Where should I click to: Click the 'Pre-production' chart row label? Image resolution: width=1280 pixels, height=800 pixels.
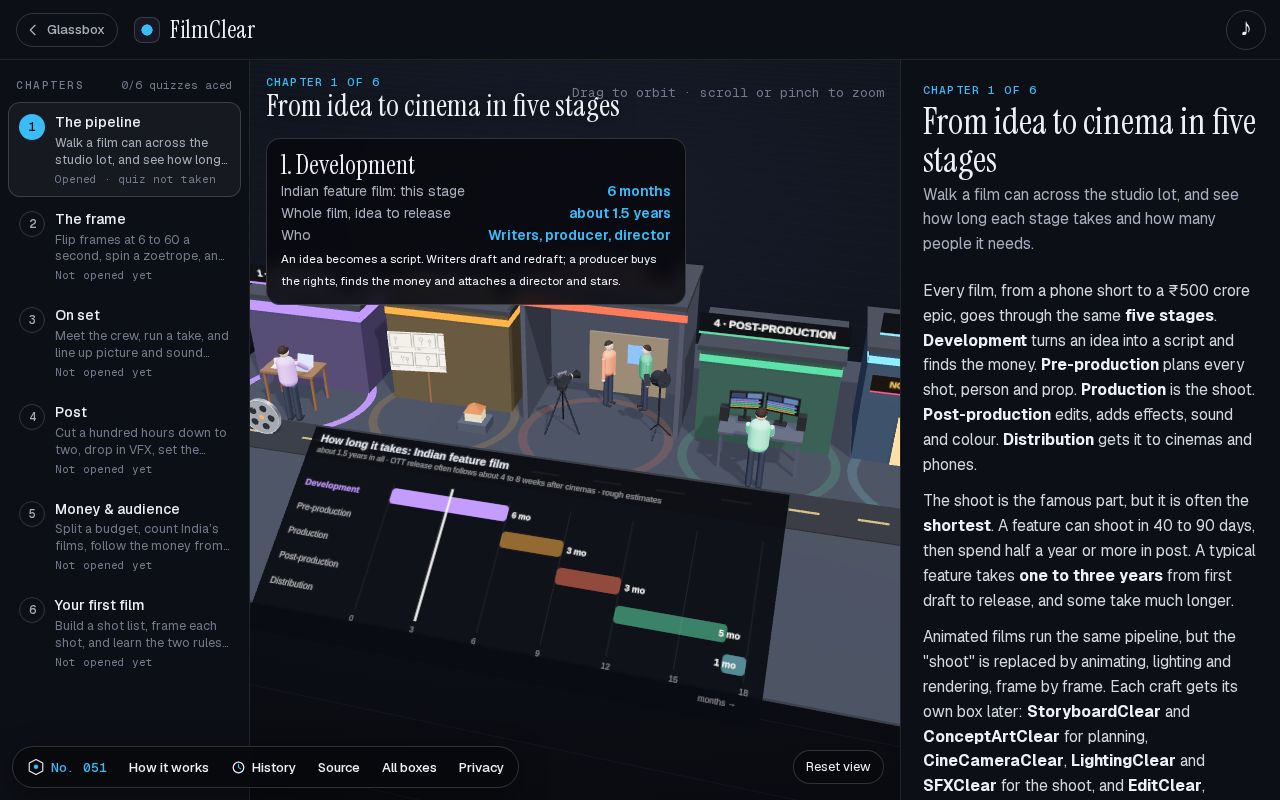324,510
